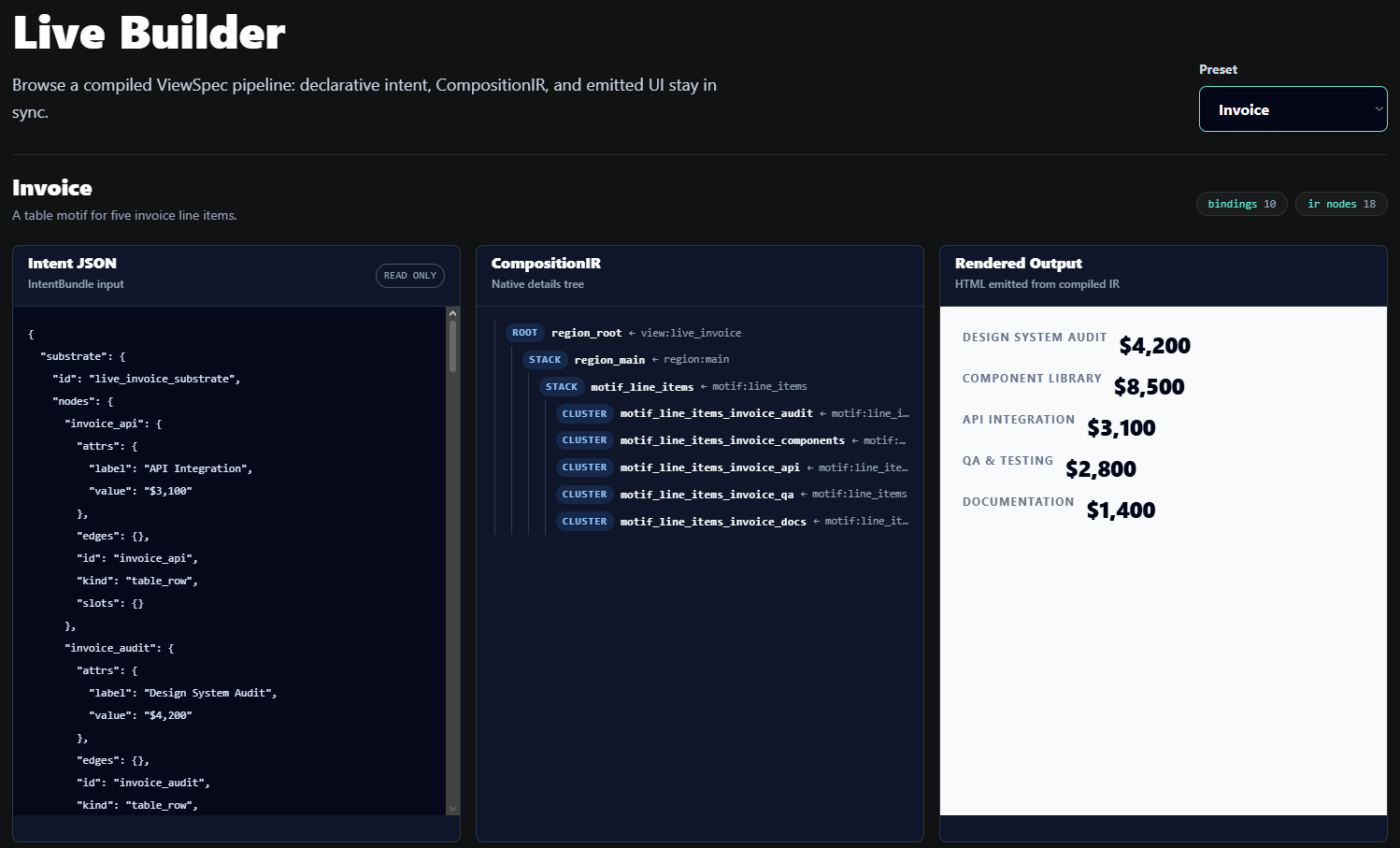This screenshot has height=848, width=1400.
Task: Click the "value": "$4,200" JSON line
Action: pyautogui.click(x=140, y=715)
